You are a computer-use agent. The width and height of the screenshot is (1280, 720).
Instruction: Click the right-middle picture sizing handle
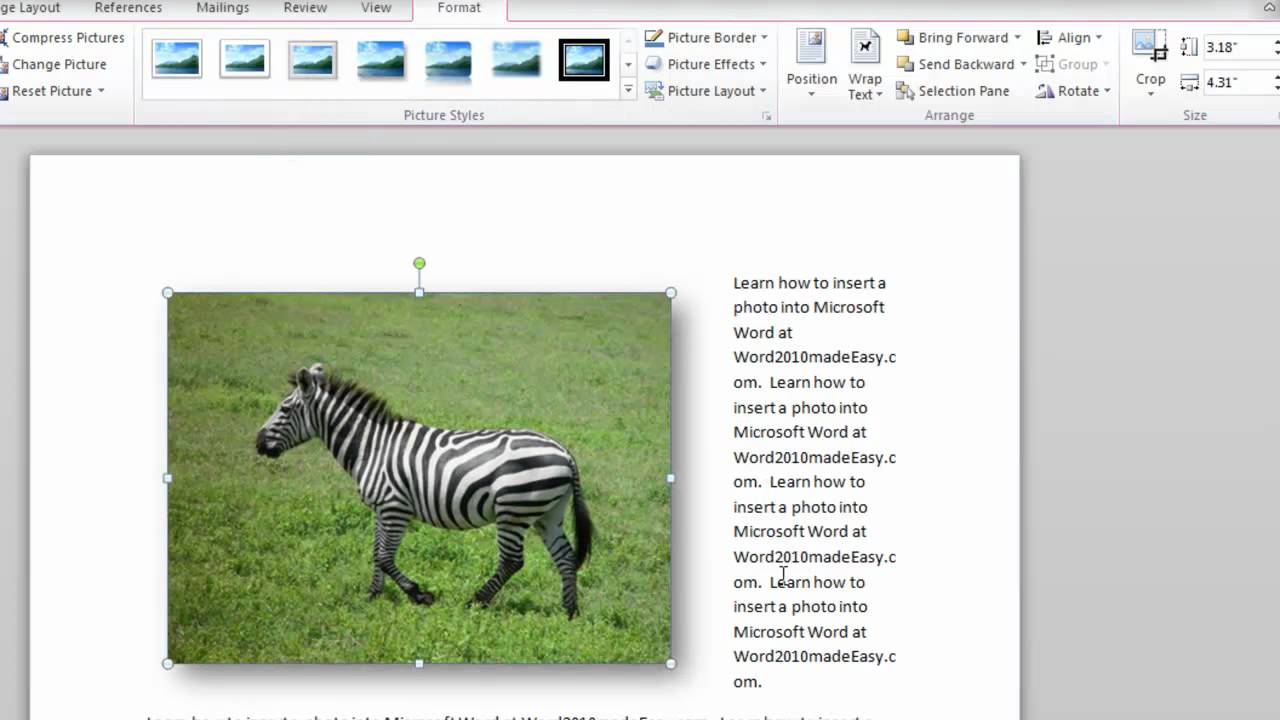click(x=671, y=478)
